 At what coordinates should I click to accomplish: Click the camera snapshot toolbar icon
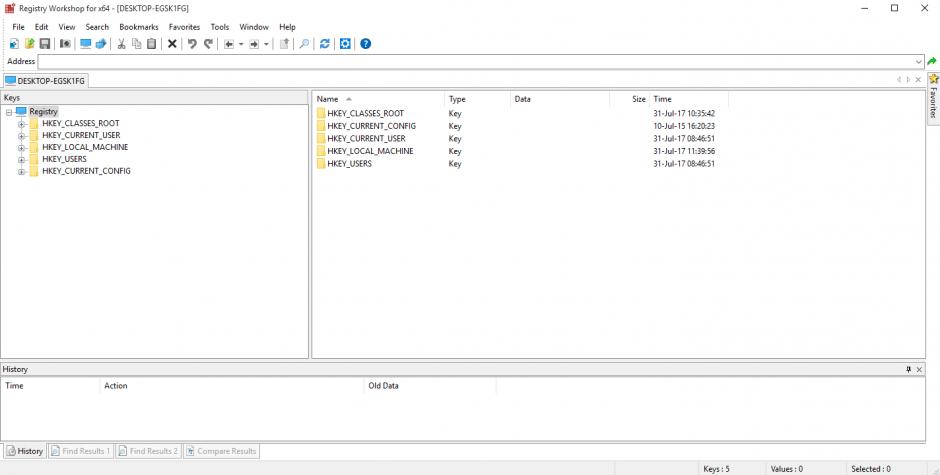click(65, 44)
